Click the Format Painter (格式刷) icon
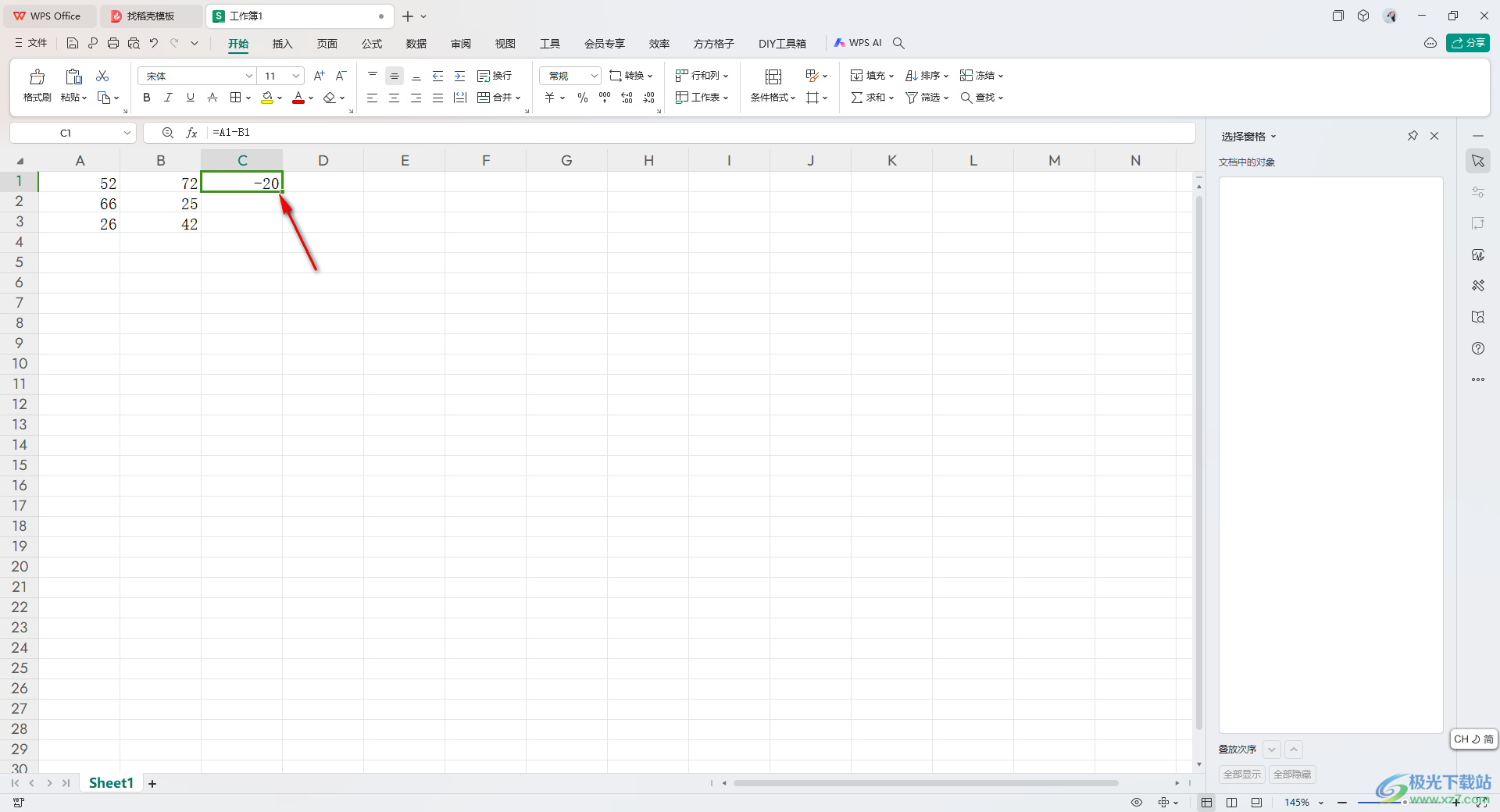Screen dimensions: 1500x812 (x=37, y=77)
